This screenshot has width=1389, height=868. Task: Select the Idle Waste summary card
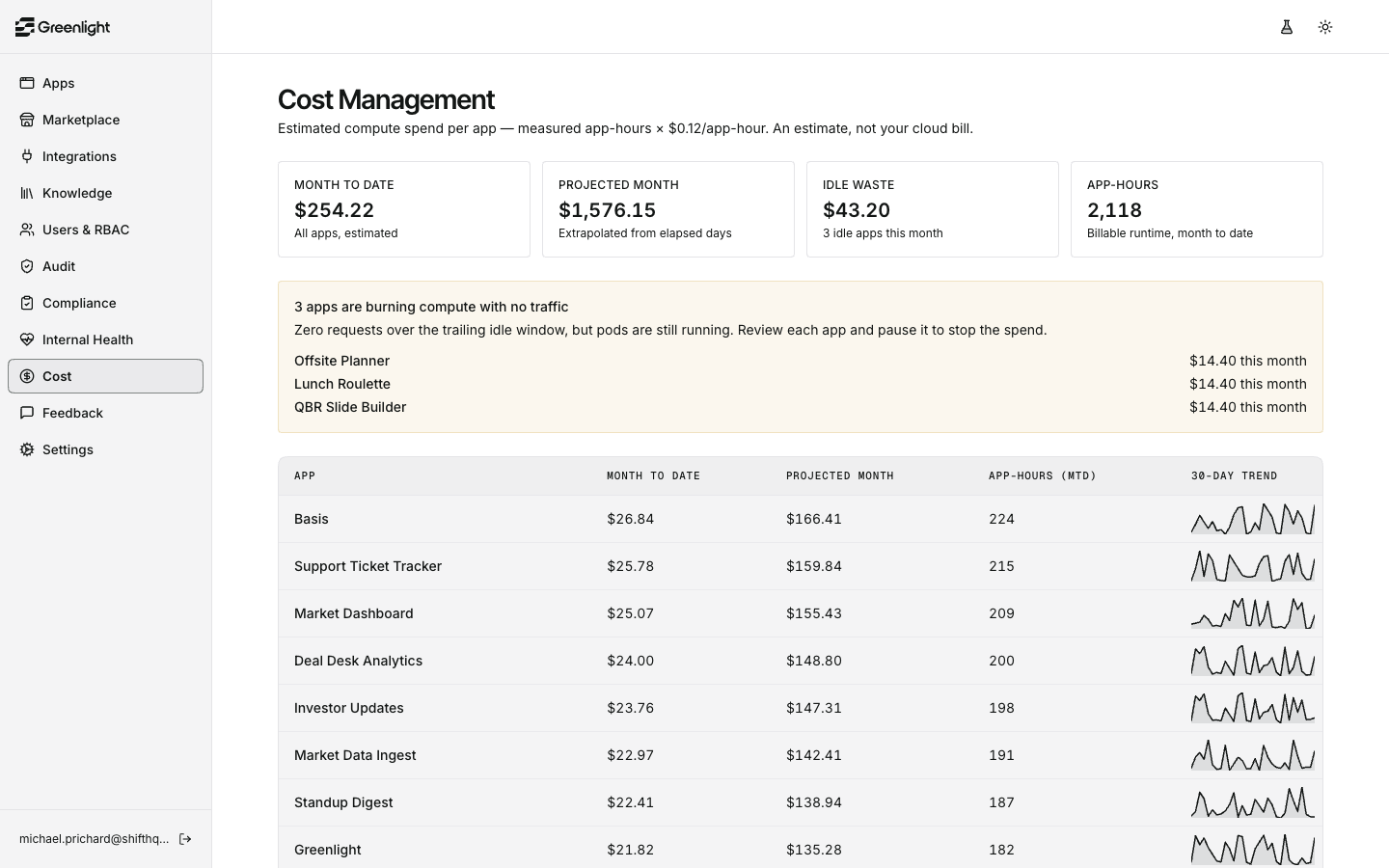click(933, 209)
